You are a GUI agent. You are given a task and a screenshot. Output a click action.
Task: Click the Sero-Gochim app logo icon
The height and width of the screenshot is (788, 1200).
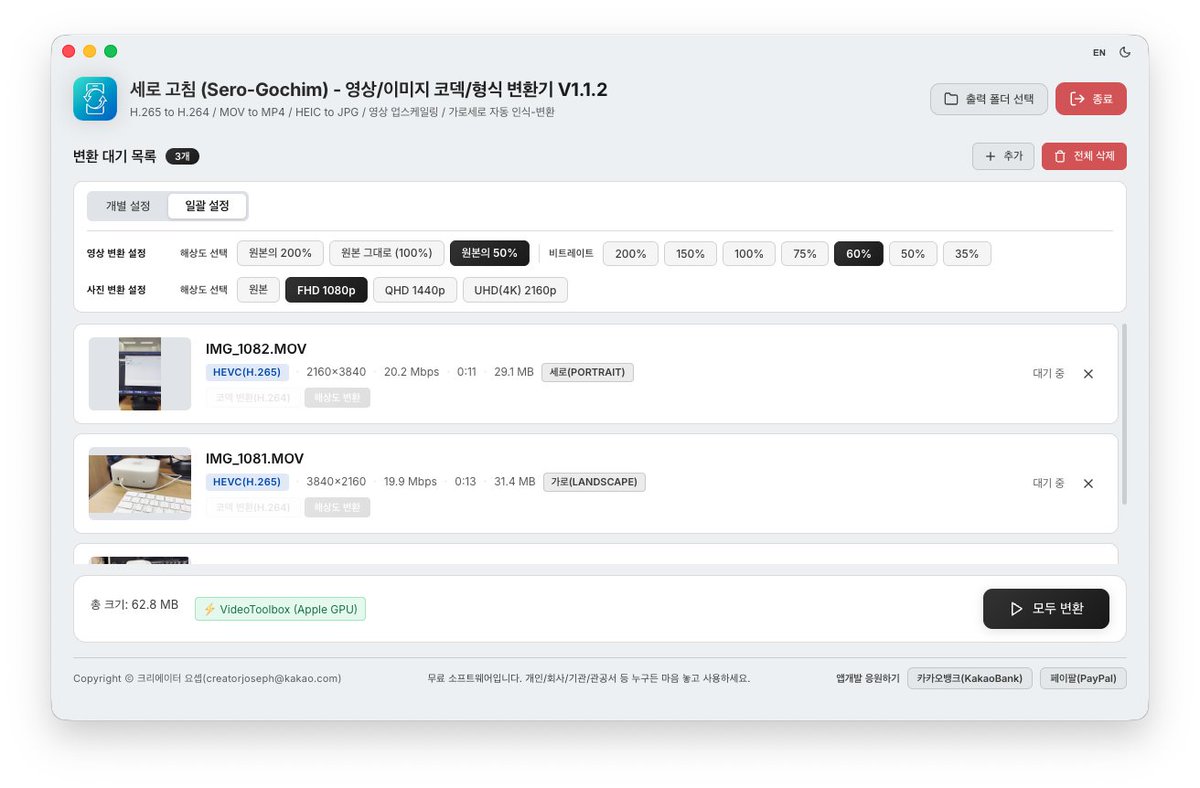(x=95, y=99)
